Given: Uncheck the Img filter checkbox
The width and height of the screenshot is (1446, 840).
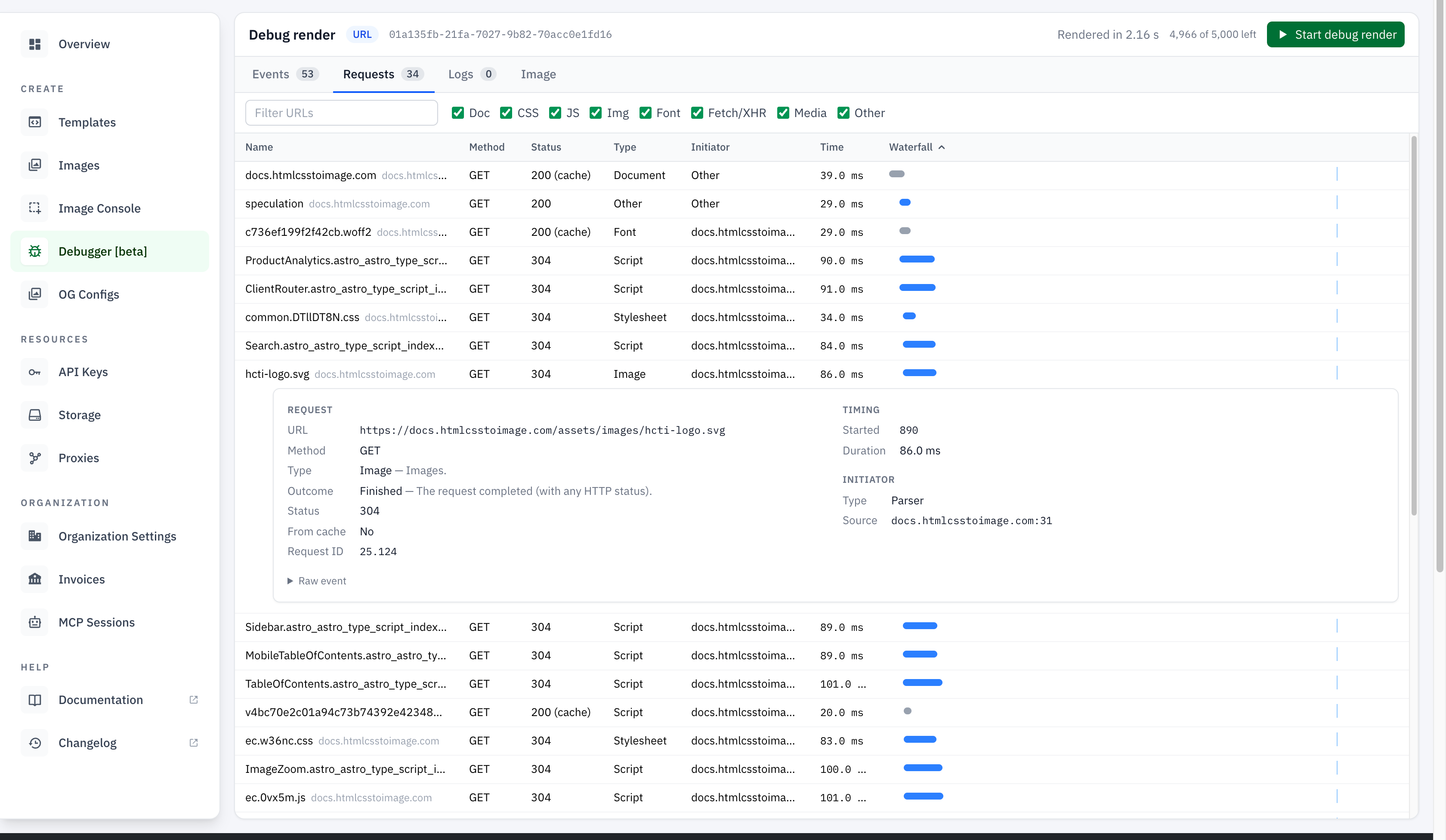Looking at the screenshot, I should [596, 113].
